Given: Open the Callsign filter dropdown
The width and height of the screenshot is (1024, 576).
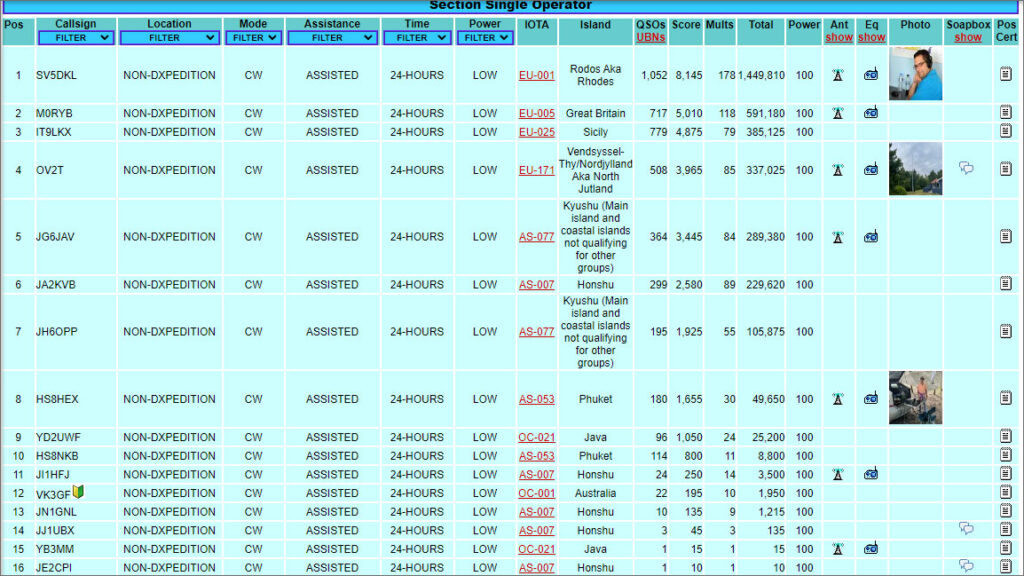Looking at the screenshot, I should coord(76,38).
